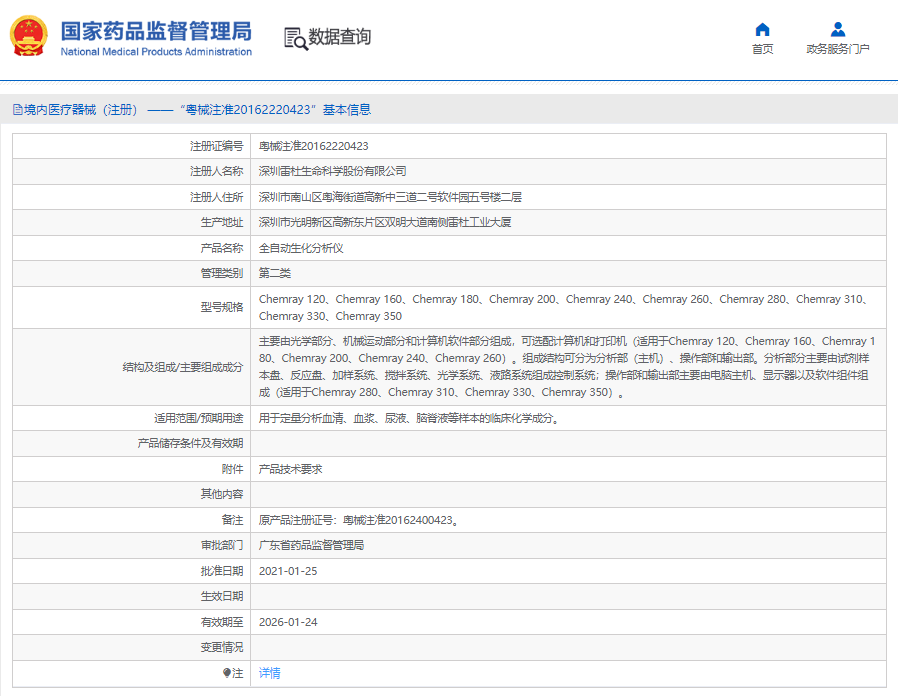Screen dimensions: 898x696
Task: Click the 其他内容 label
Action: click(x=222, y=494)
